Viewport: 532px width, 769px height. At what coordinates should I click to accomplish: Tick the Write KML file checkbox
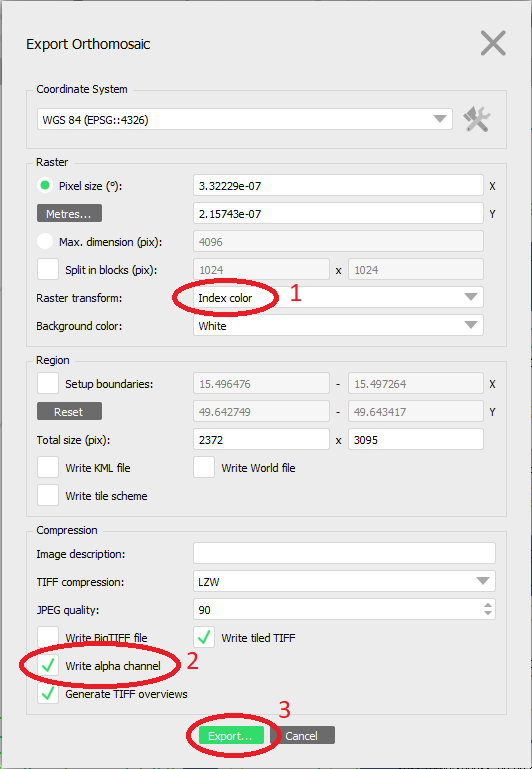[48, 467]
